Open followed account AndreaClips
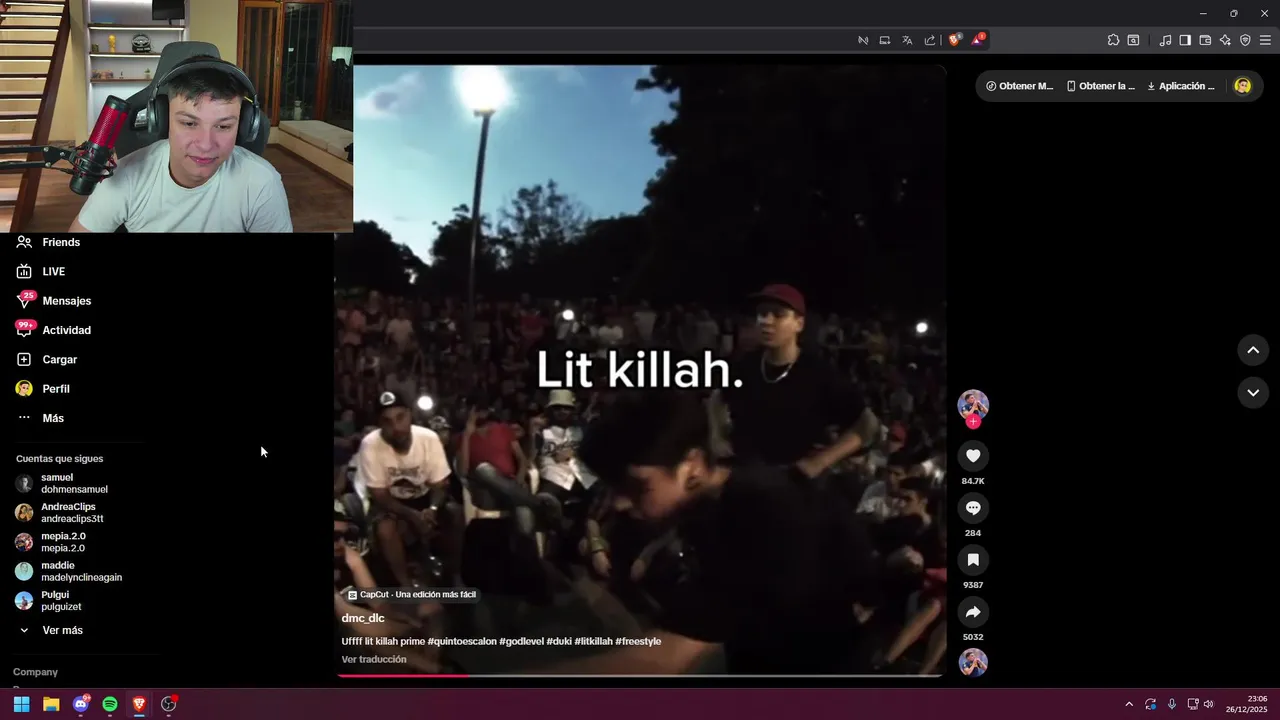The height and width of the screenshot is (720, 1280). (x=60, y=513)
